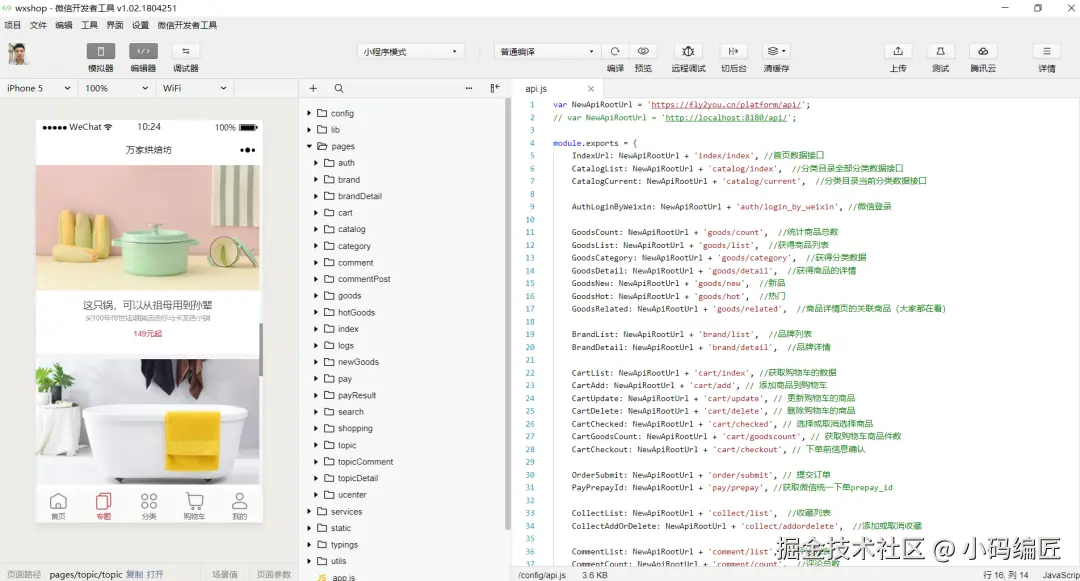Image resolution: width=1080 pixels, height=581 pixels.
Task: Click 复制 to copy the page path
Action: coord(134,575)
